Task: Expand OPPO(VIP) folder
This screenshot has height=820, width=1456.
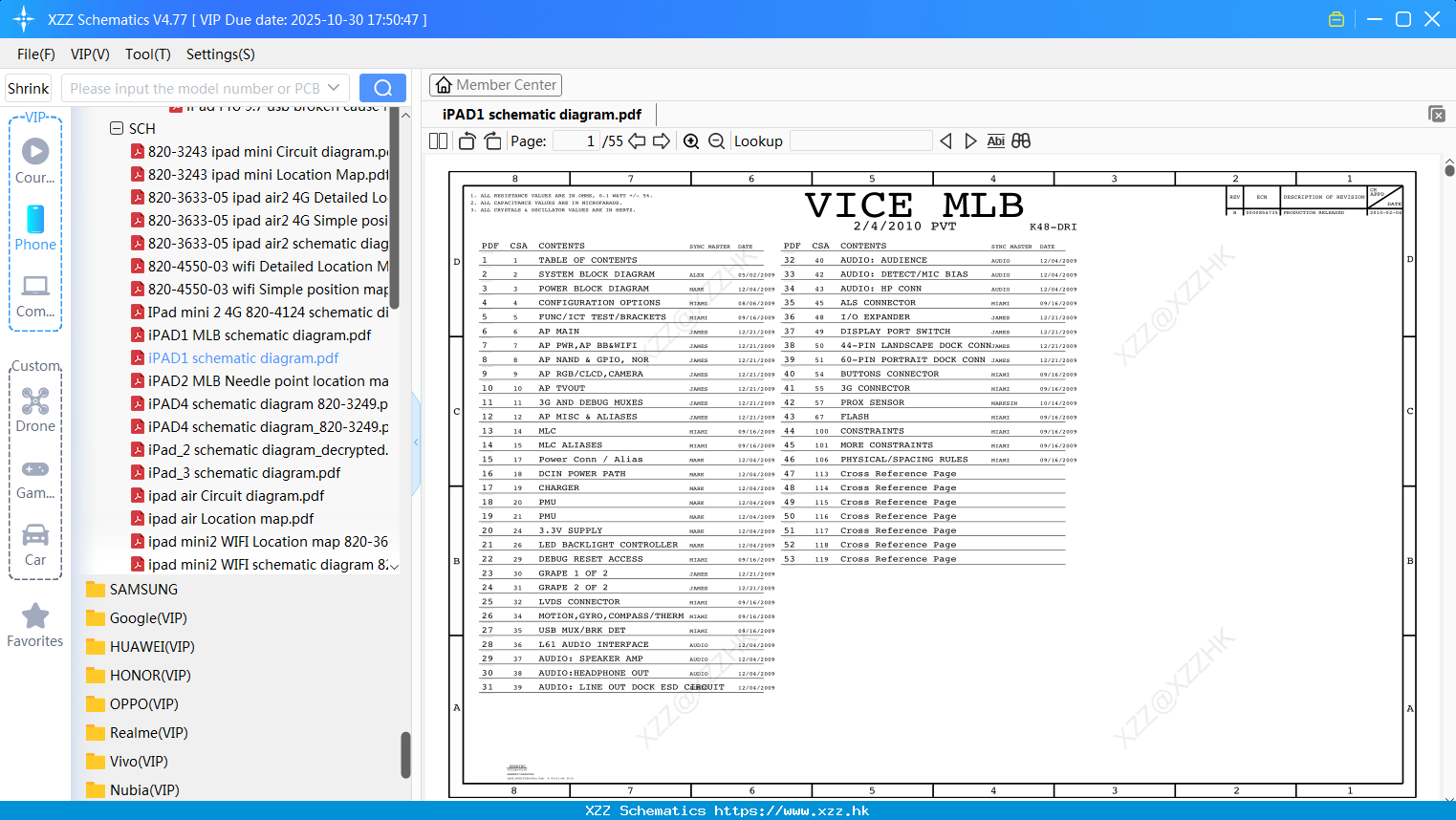Action: [x=133, y=704]
